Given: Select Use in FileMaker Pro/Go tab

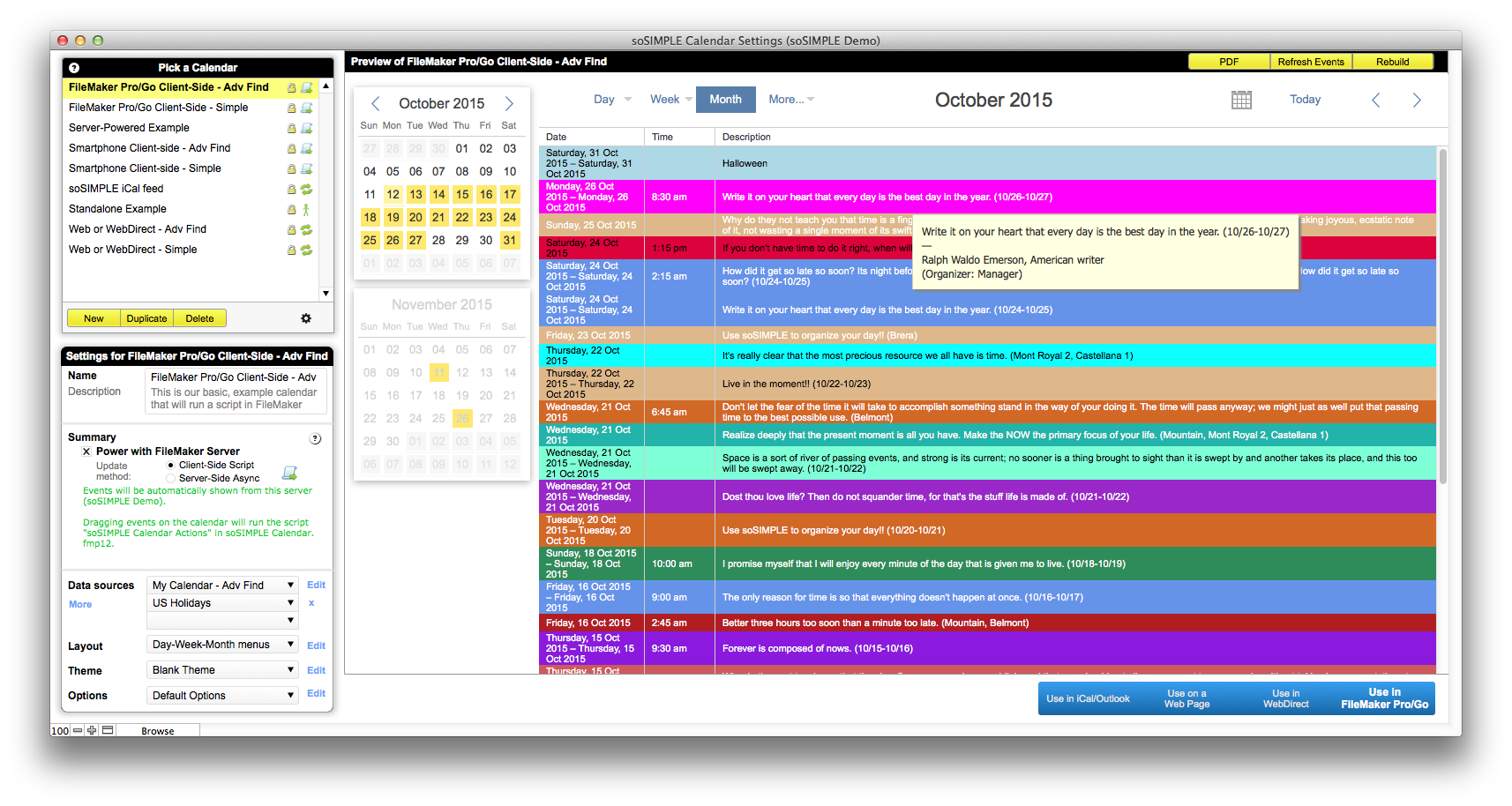Looking at the screenshot, I should pos(1385,698).
